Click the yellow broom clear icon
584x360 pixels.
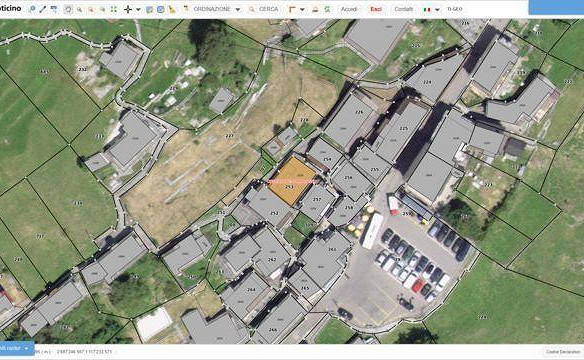click(172, 9)
